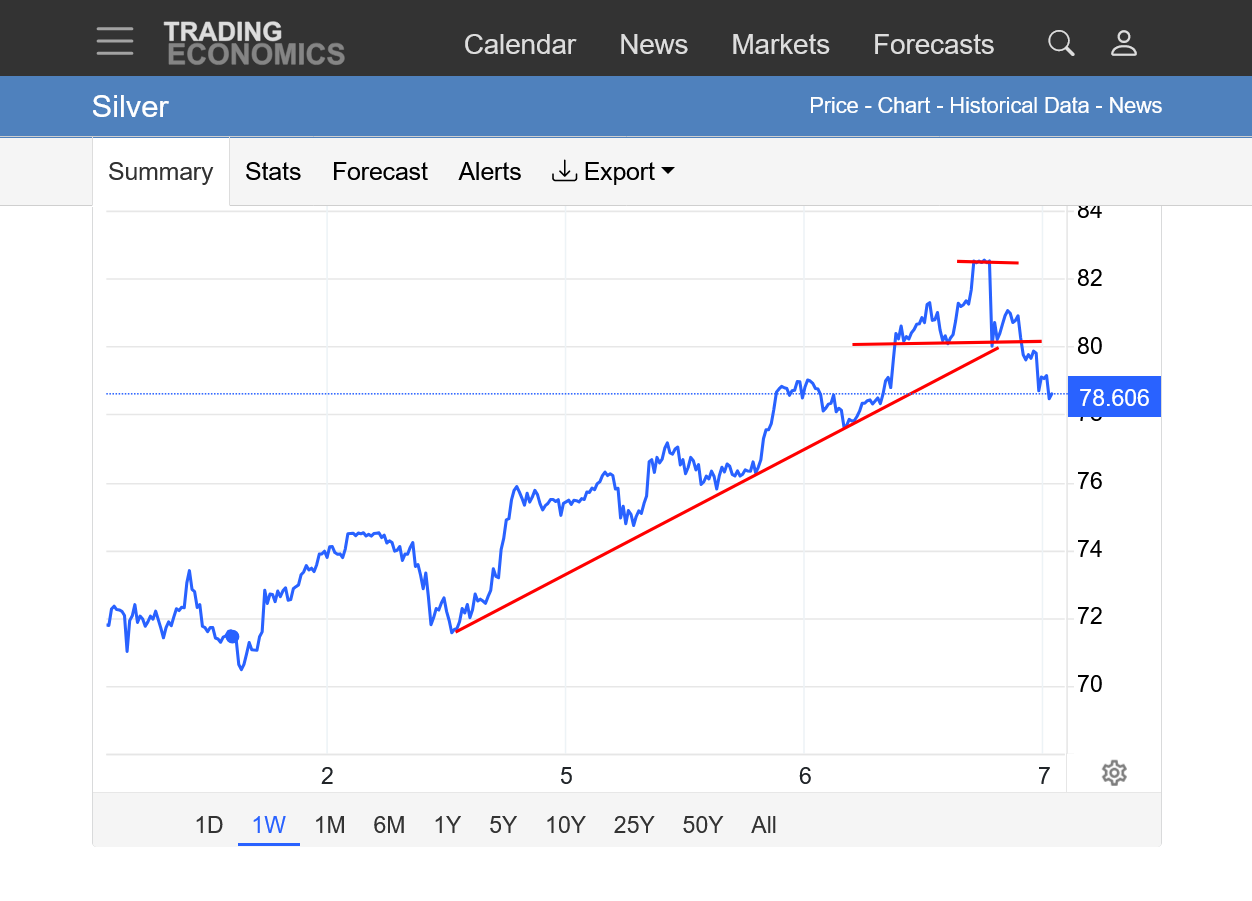The image size is (1252, 901).
Task: Open the Forecast tab
Action: point(380,172)
